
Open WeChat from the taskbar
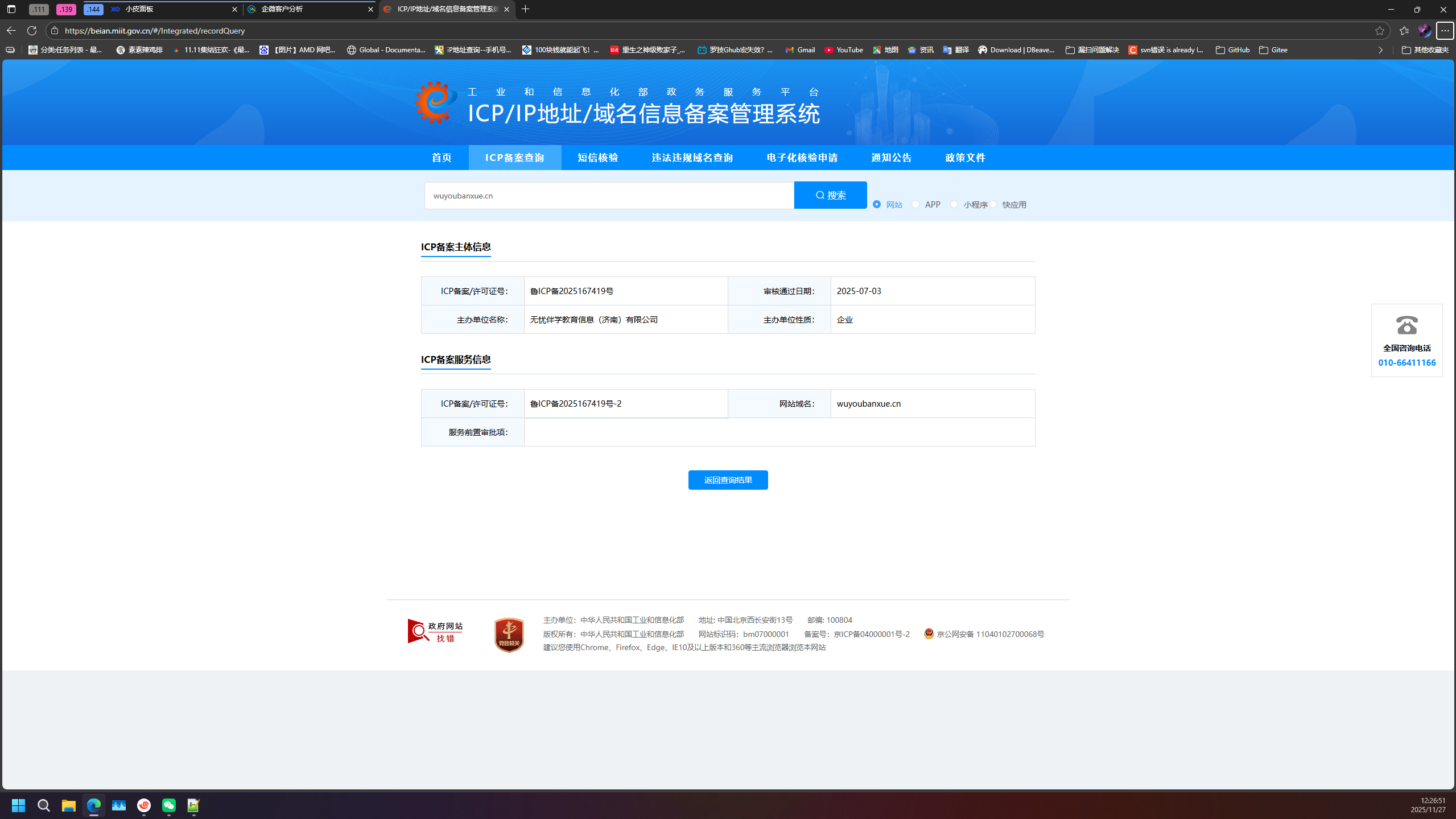coord(169,805)
